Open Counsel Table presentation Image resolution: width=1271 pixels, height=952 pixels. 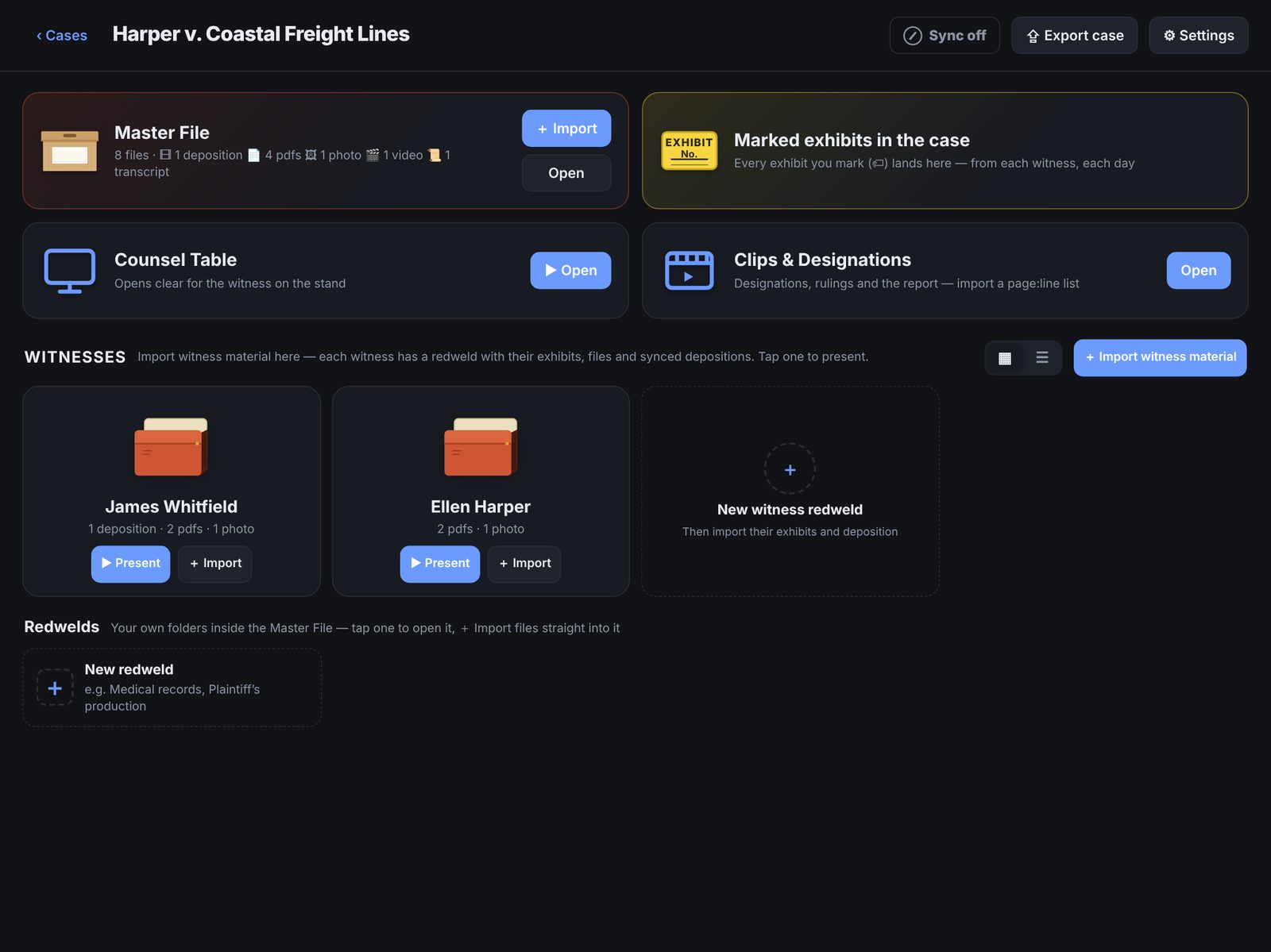(570, 271)
